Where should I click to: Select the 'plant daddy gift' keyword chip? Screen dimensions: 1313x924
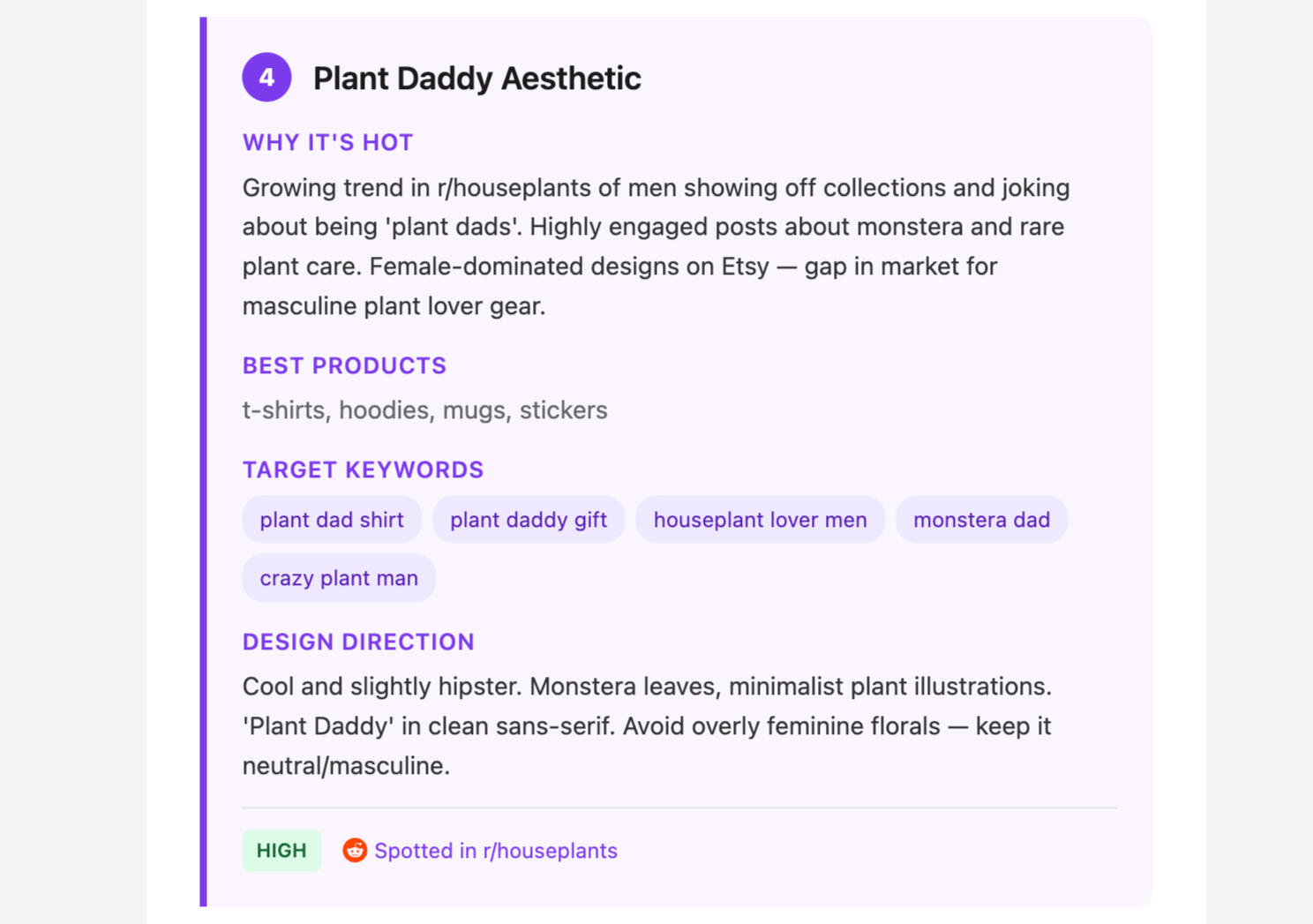coord(529,520)
